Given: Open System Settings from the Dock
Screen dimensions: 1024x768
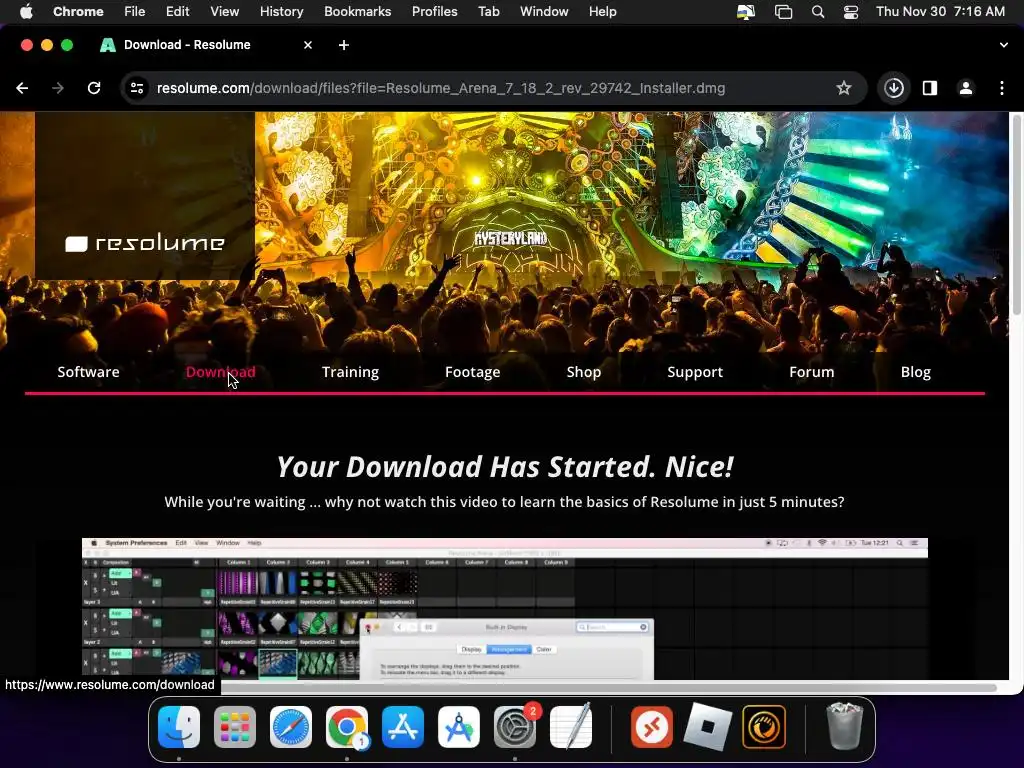Looking at the screenshot, I should click(x=515, y=727).
